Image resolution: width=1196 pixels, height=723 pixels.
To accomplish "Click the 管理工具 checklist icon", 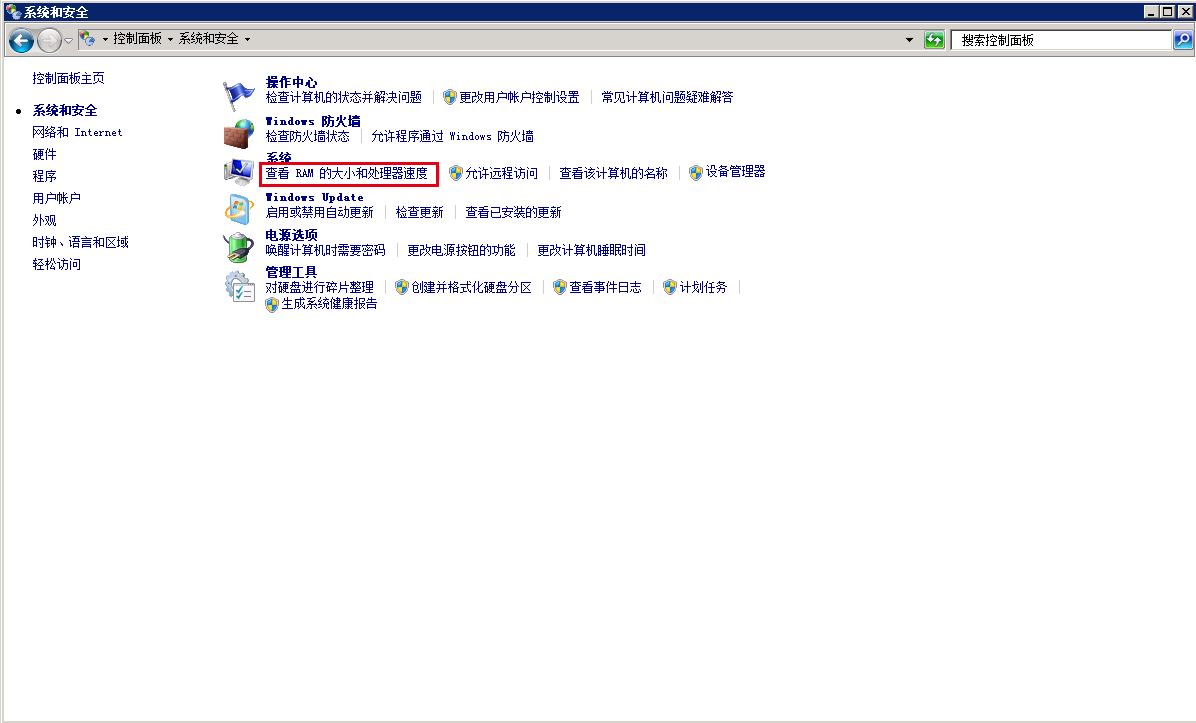I will [x=238, y=288].
